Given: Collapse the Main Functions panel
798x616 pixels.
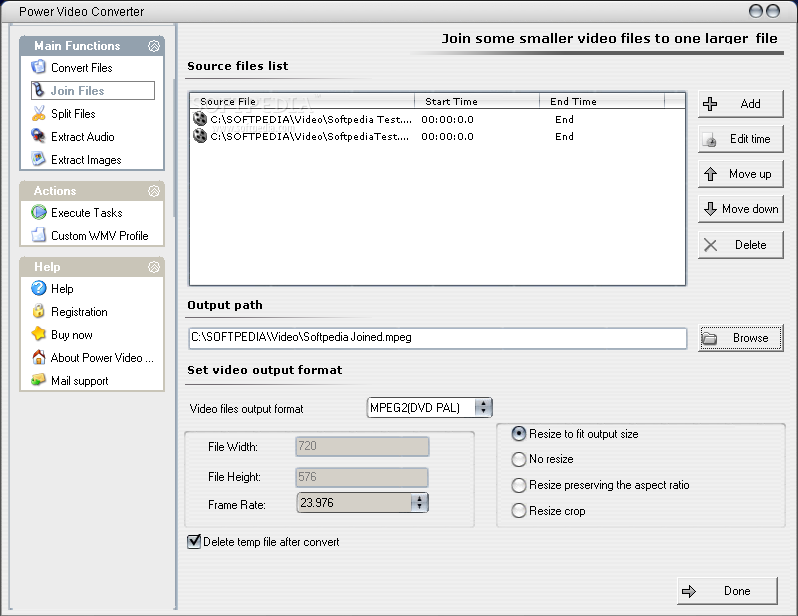Looking at the screenshot, I should 154,46.
